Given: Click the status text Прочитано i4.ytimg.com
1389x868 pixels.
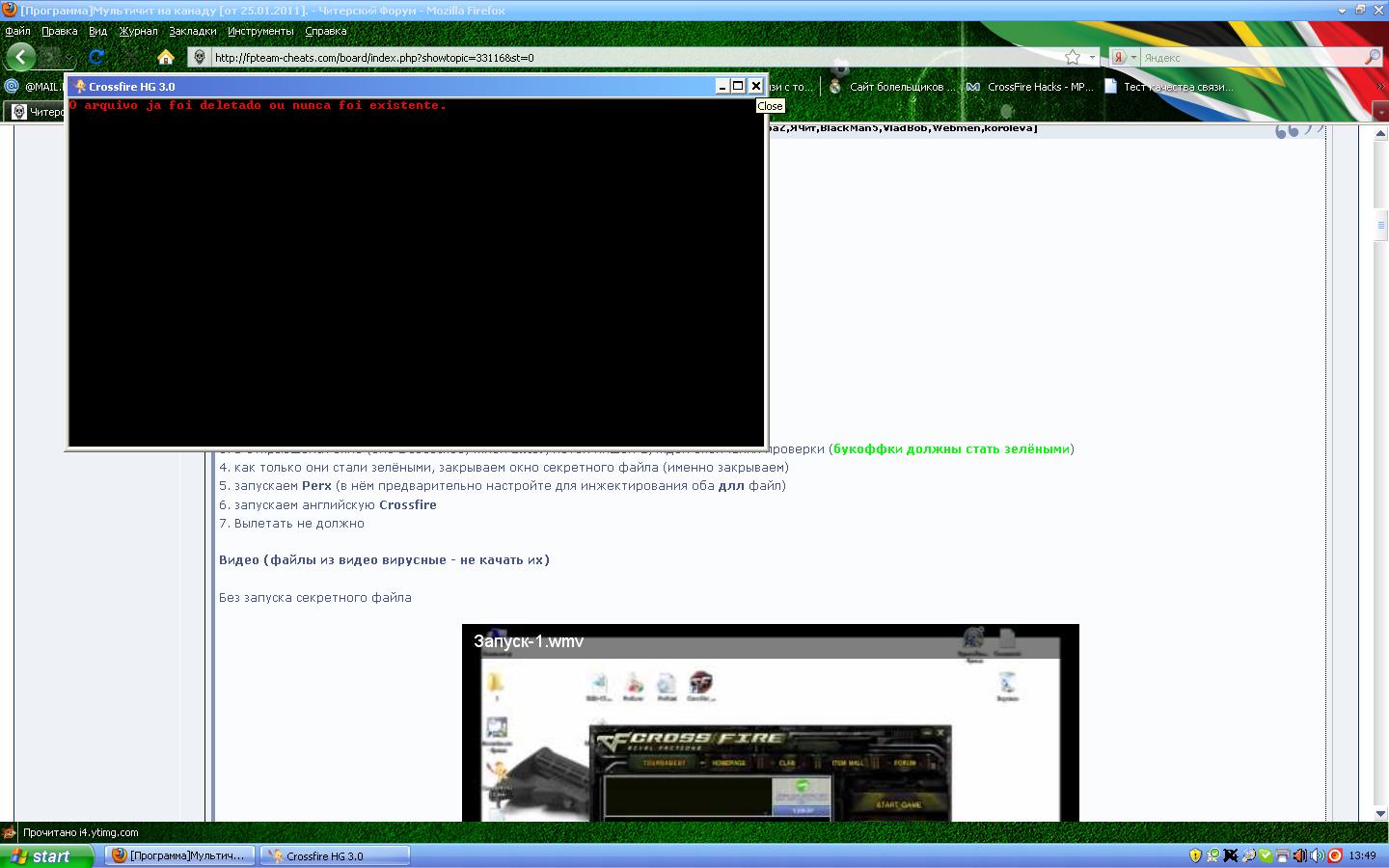Looking at the screenshot, I should [x=81, y=832].
